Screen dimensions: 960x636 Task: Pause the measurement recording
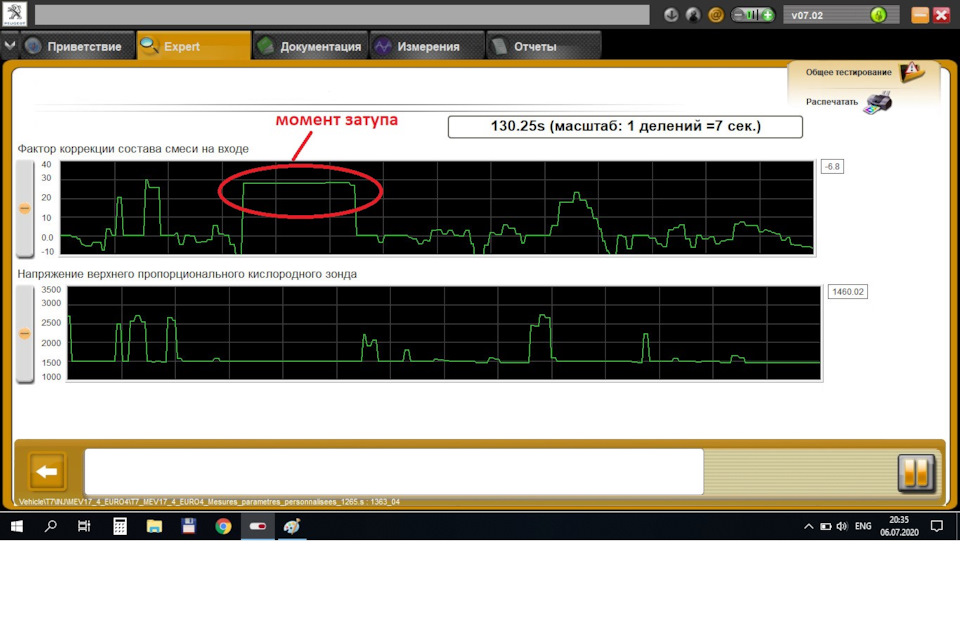pyautogui.click(x=916, y=473)
